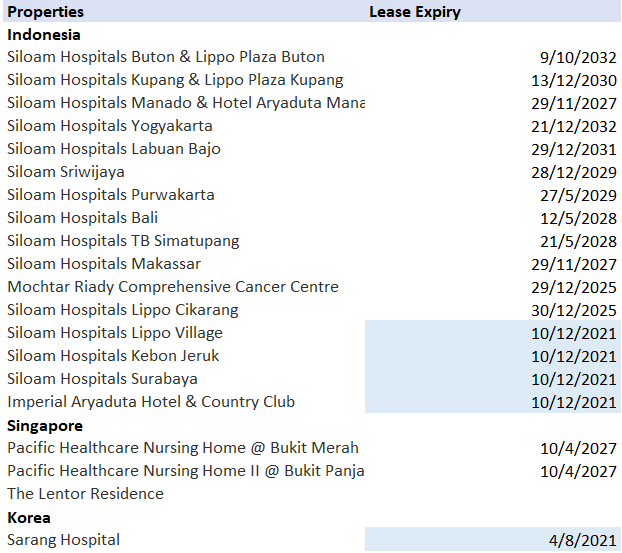The width and height of the screenshot is (622, 553).
Task: Select Siloam Hospitals Buton & Lippo Plaza Buton
Action: coord(166,57)
